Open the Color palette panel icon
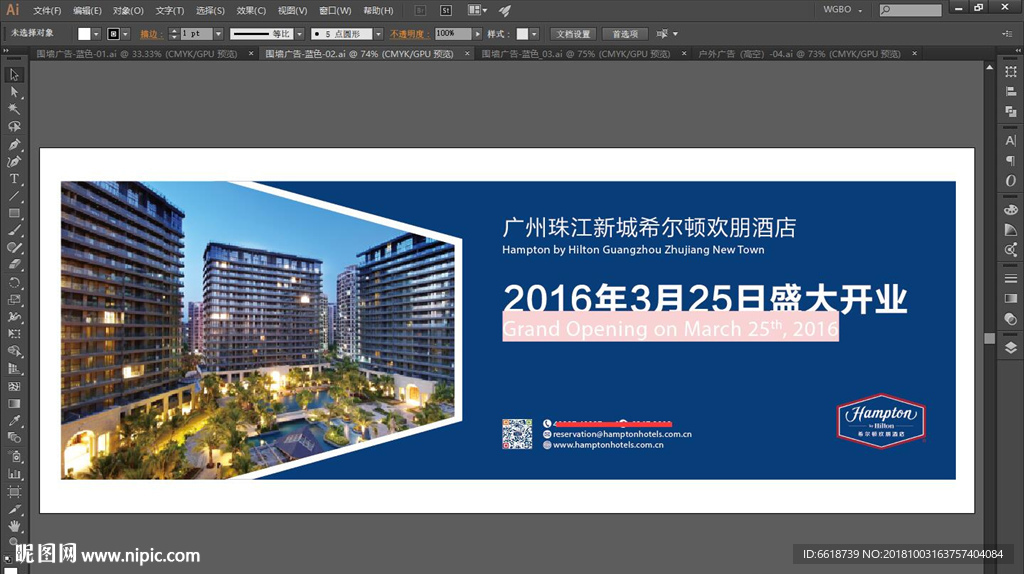1024x574 pixels. 1010,210
